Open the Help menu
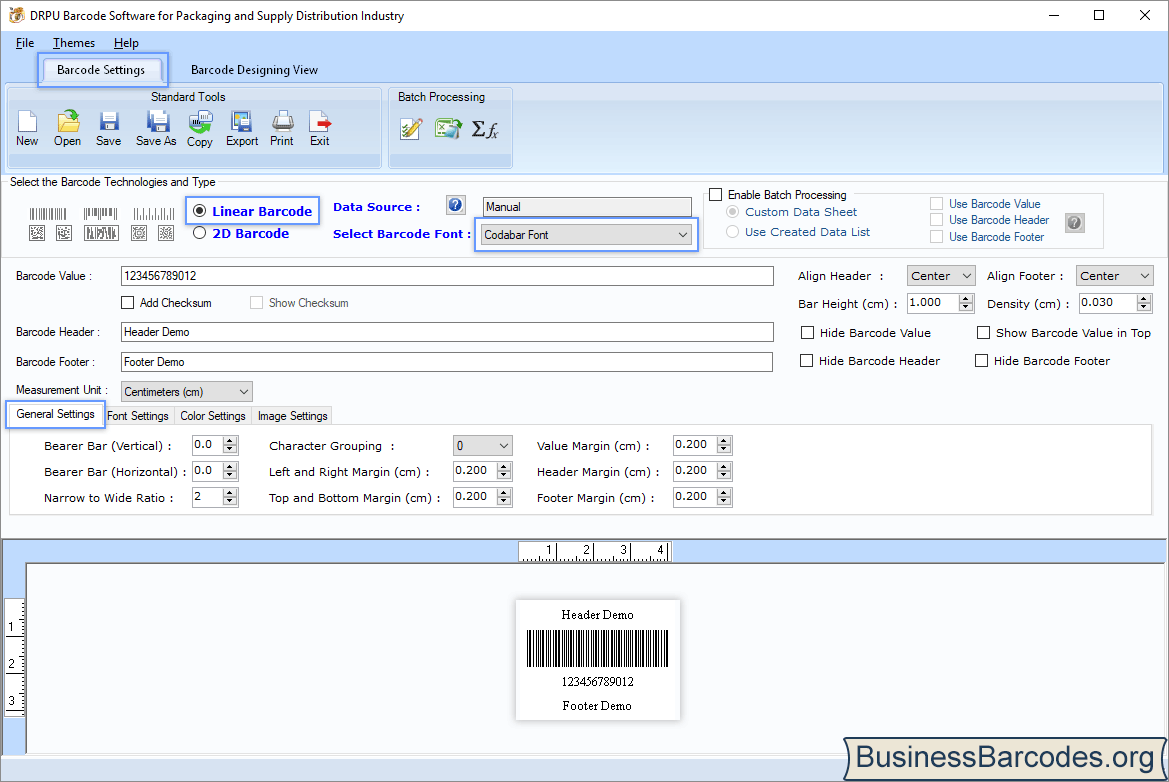Image resolution: width=1169 pixels, height=782 pixels. (126, 42)
